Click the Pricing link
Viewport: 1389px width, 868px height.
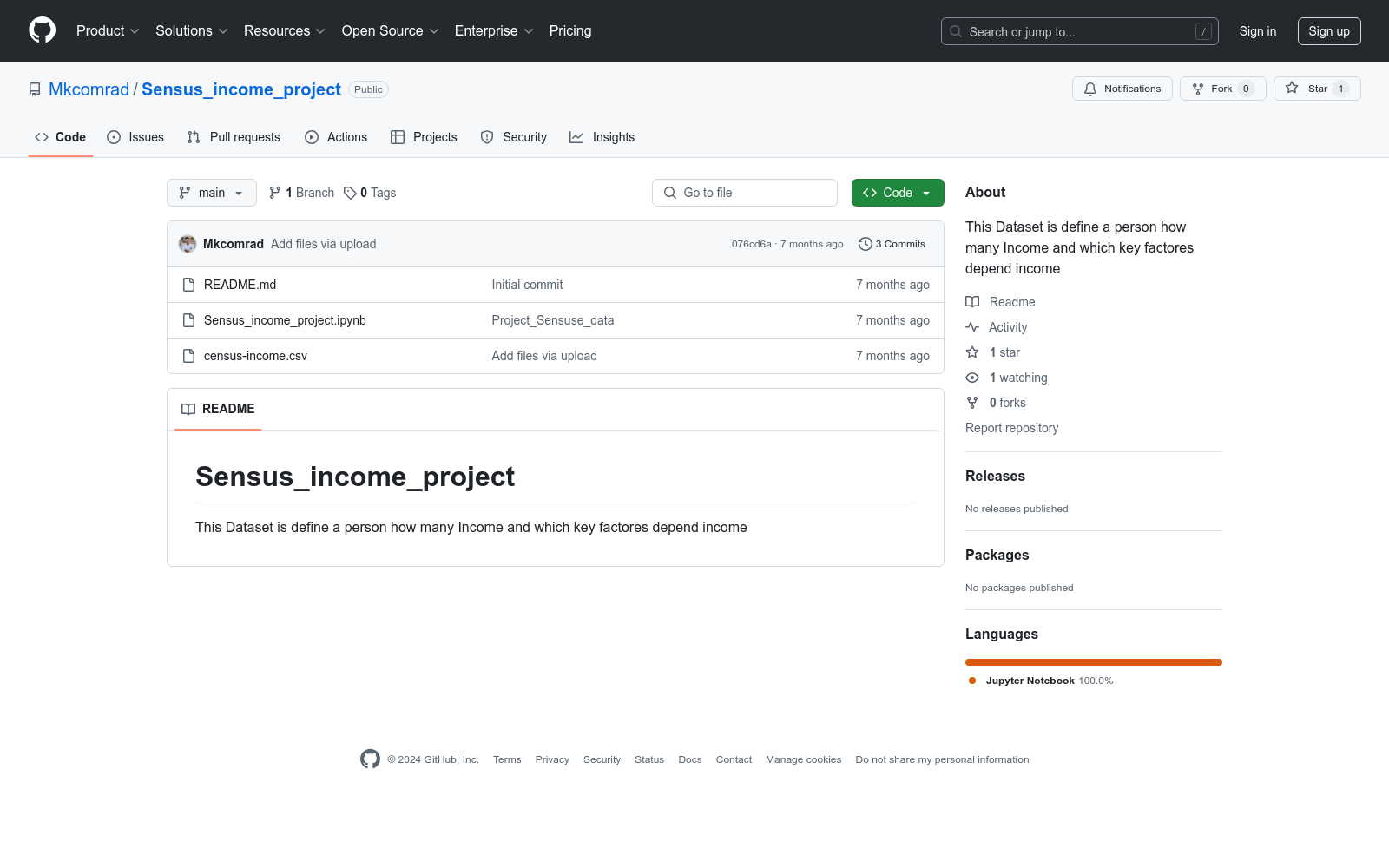(x=570, y=30)
